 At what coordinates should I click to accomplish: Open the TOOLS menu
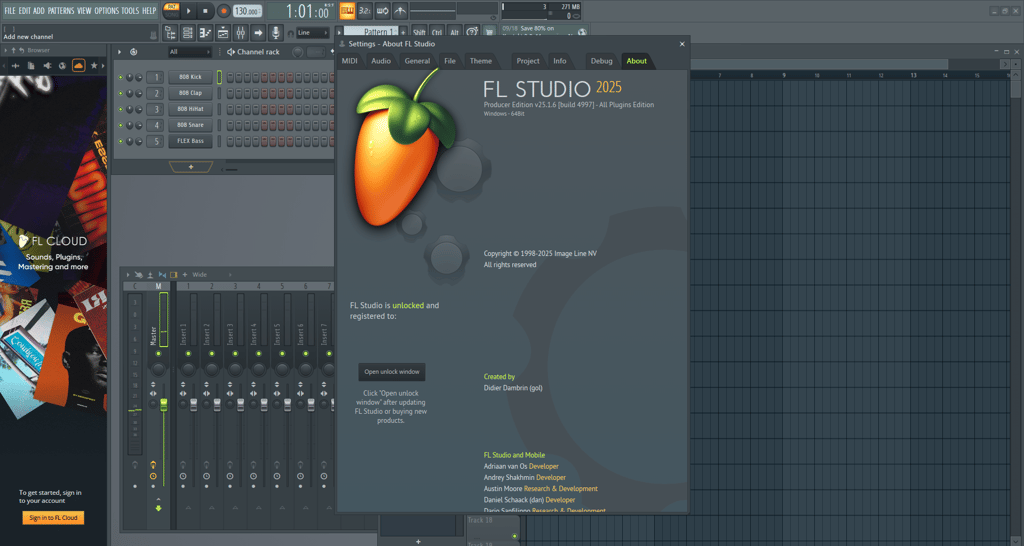click(130, 10)
